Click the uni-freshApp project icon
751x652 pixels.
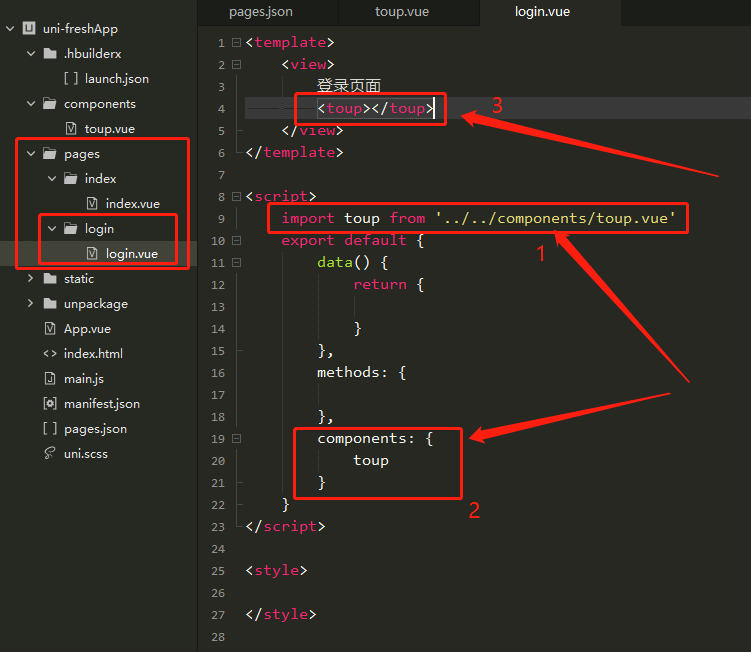[x=29, y=28]
